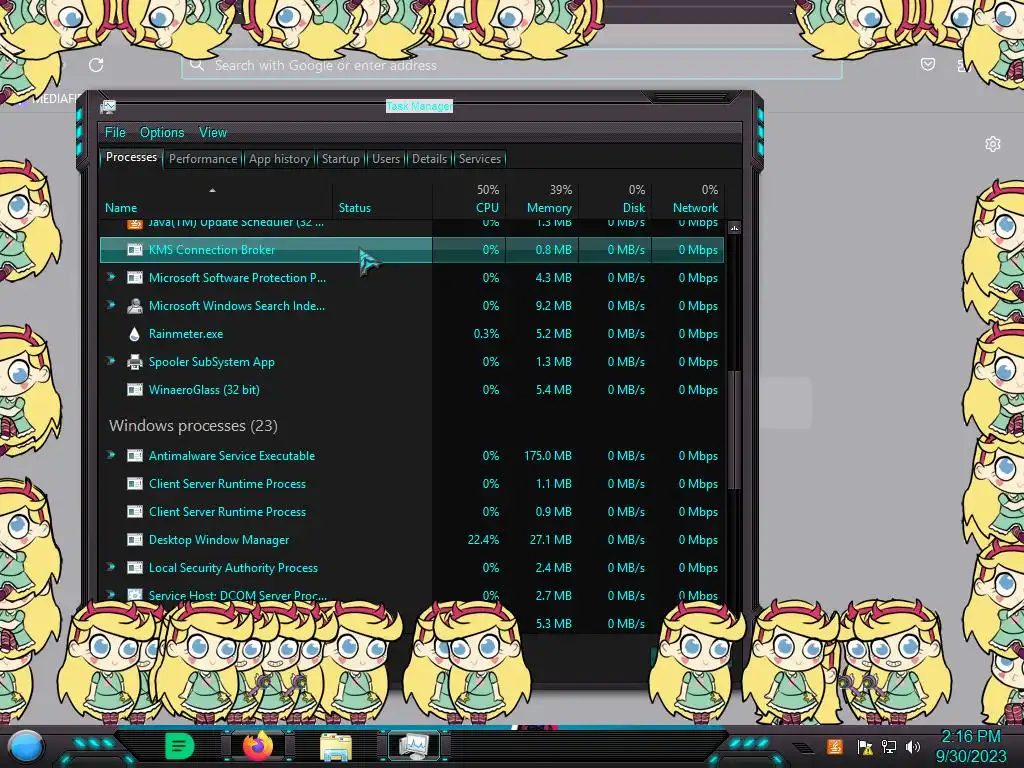This screenshot has height=768, width=1024.
Task: Select the WinaeroGlass (32 bit) process name
Action: (204, 390)
